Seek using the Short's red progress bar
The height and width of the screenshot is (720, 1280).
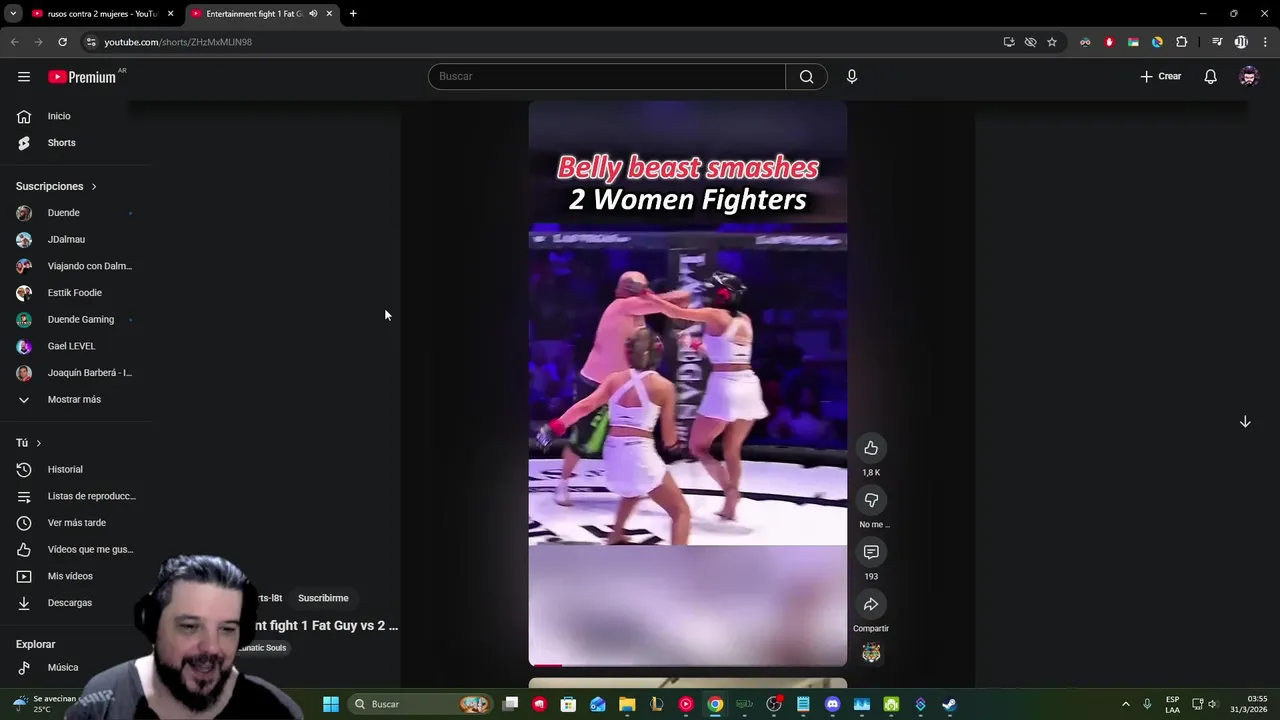(x=687, y=664)
